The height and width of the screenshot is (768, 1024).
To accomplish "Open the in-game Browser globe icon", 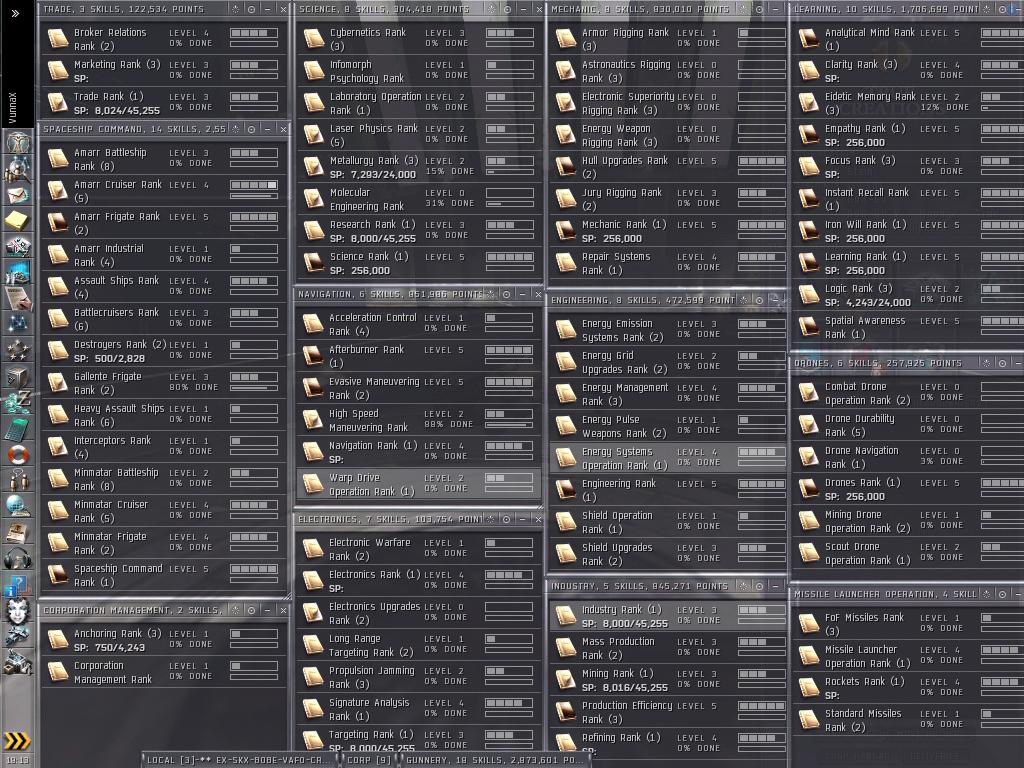I will (x=17, y=505).
